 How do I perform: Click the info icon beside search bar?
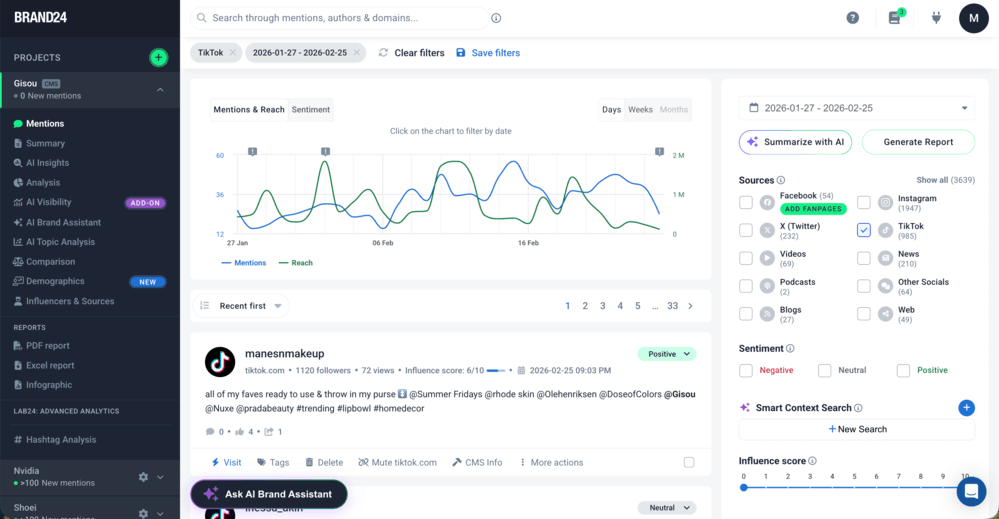[496, 18]
